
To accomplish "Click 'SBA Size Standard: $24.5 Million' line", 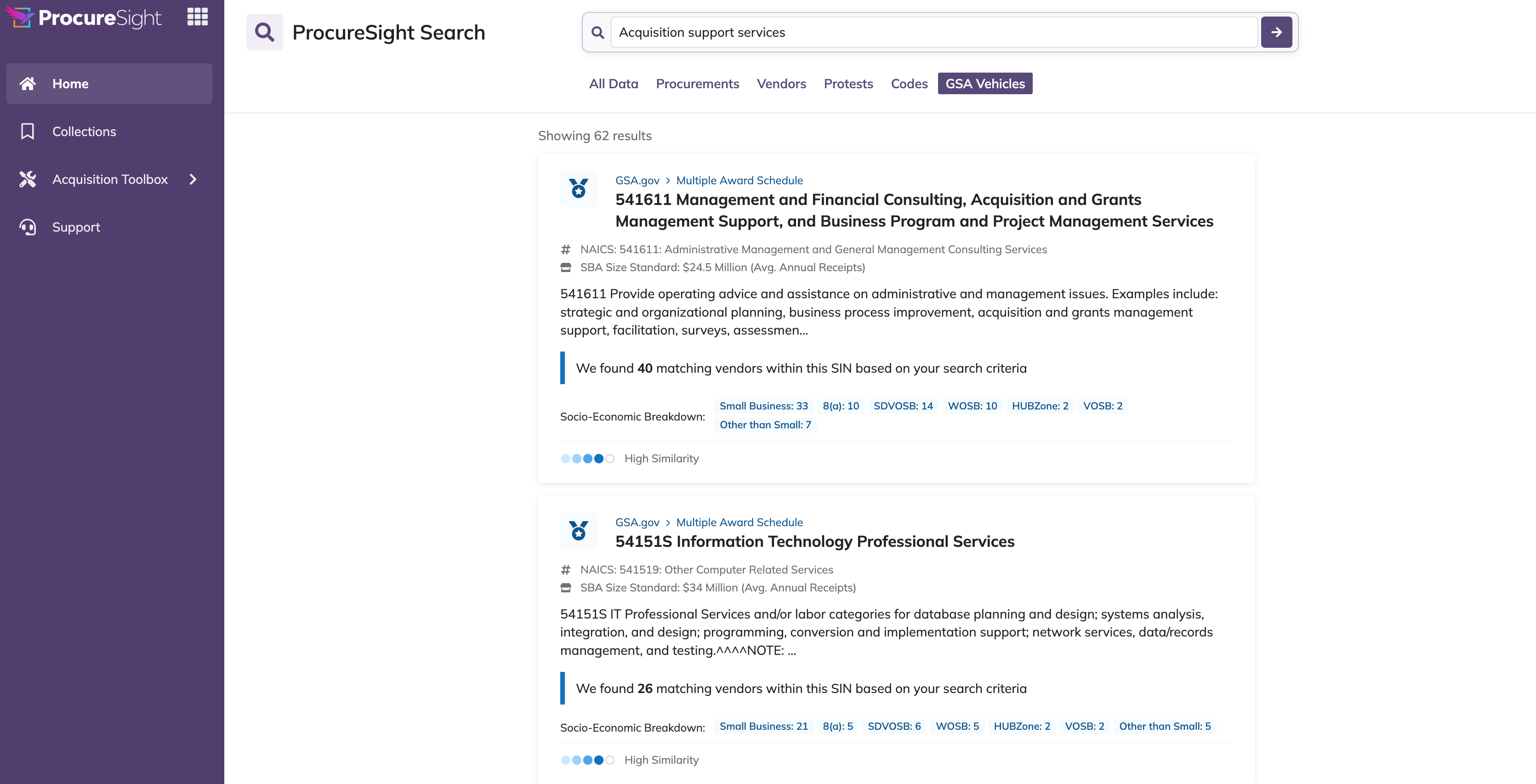I will coord(722,268).
